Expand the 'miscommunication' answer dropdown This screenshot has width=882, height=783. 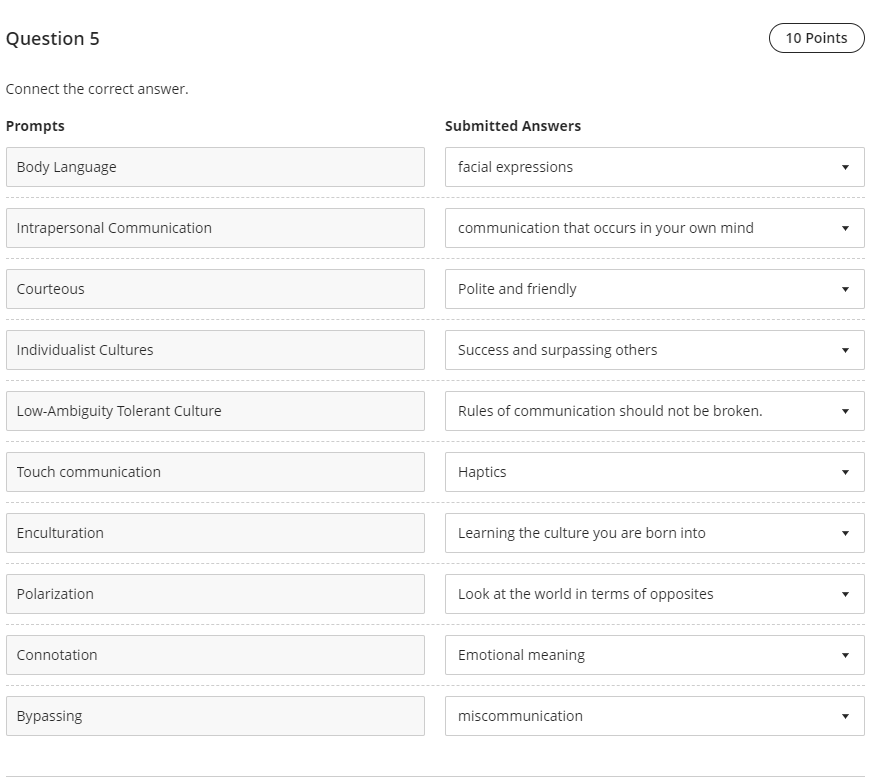654,716
